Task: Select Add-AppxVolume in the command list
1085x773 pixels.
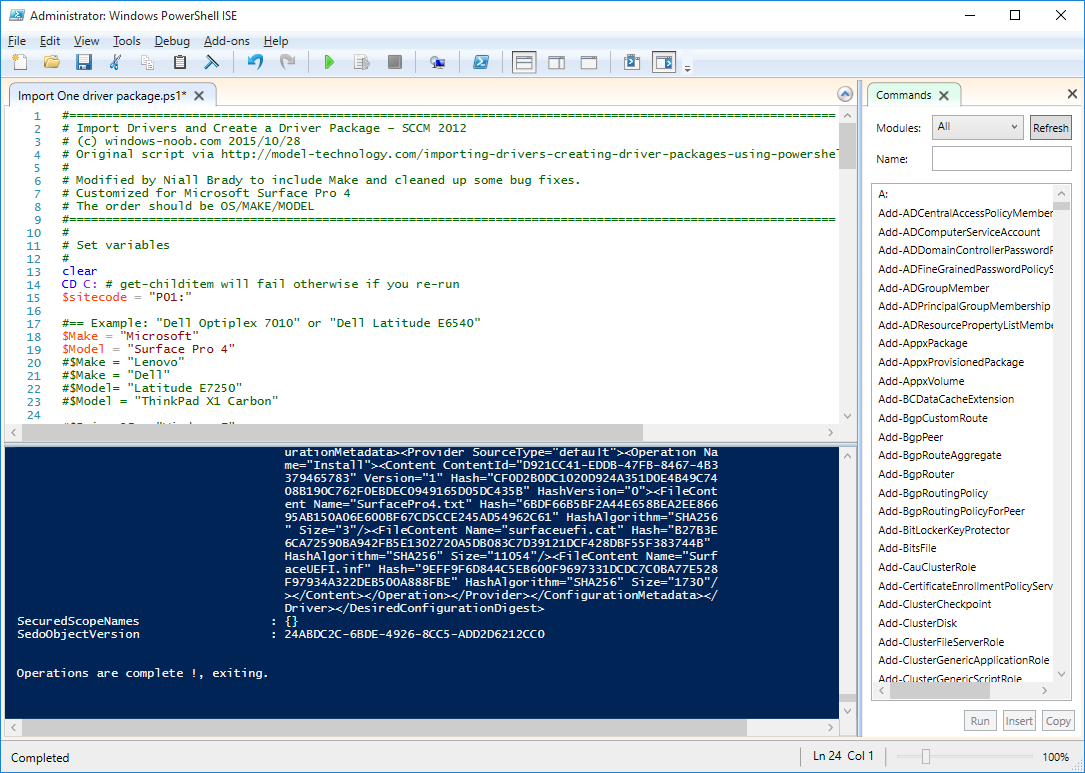Action: (921, 381)
